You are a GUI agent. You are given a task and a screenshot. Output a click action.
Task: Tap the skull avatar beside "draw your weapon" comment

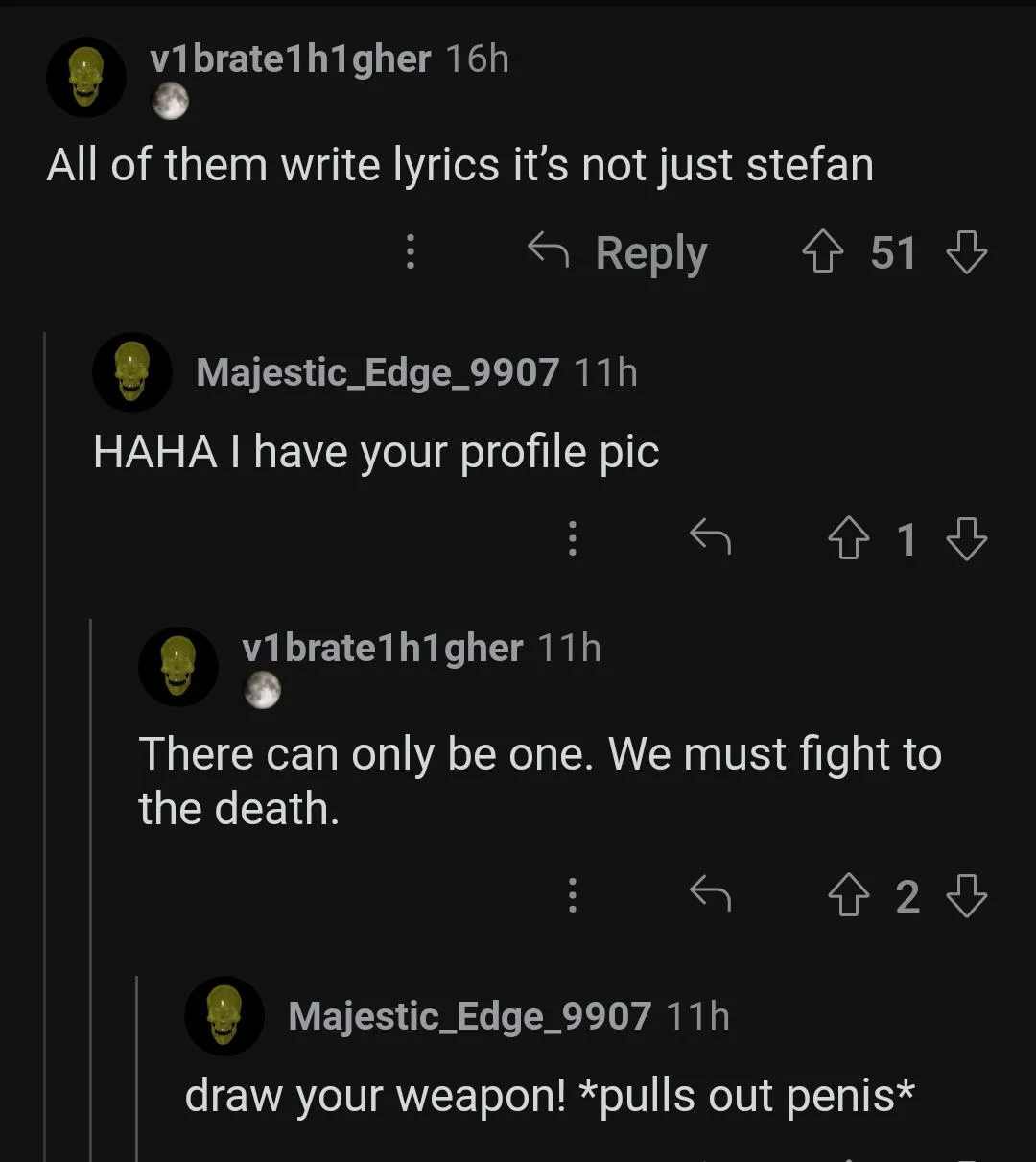coord(224,1016)
